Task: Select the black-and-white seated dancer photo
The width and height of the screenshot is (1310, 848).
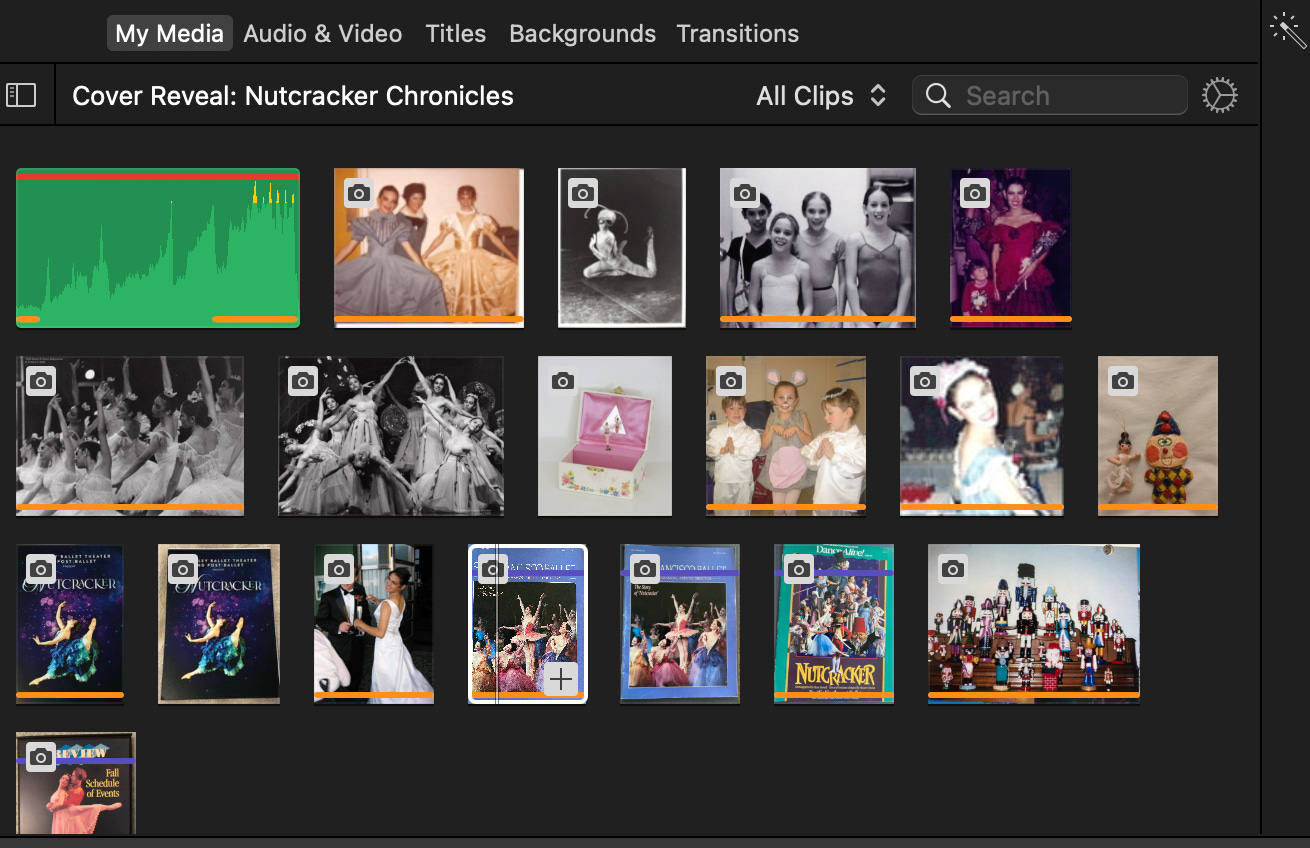Action: 621,247
